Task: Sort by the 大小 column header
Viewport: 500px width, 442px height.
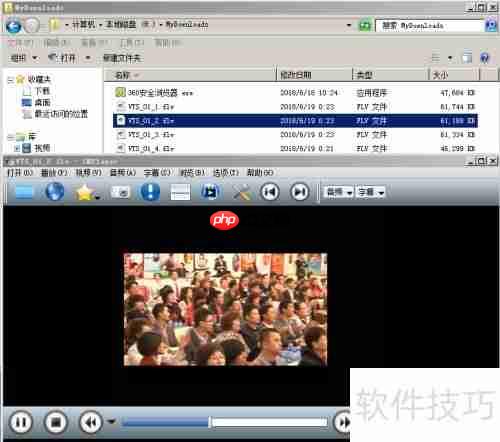Action: [454, 75]
